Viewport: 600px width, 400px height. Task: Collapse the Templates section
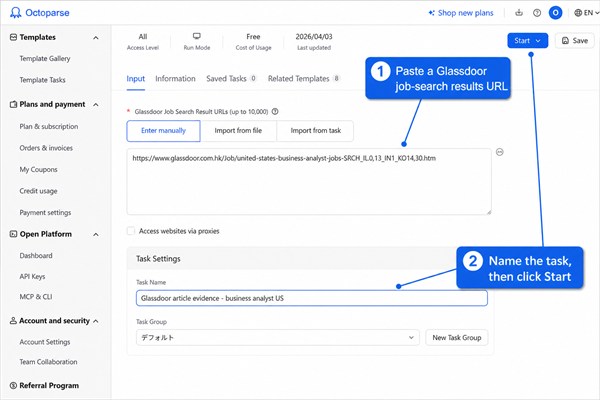(96, 38)
